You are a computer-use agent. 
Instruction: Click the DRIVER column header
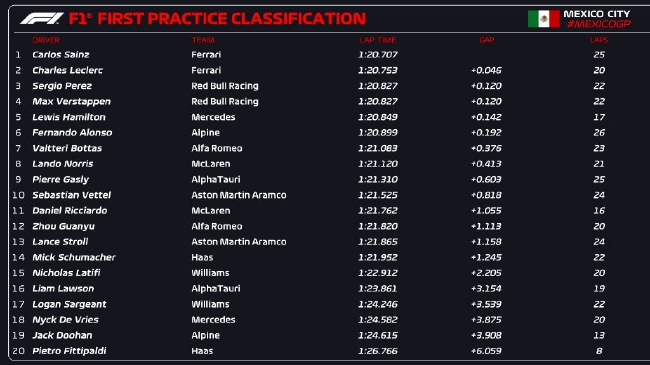pyautogui.click(x=46, y=40)
